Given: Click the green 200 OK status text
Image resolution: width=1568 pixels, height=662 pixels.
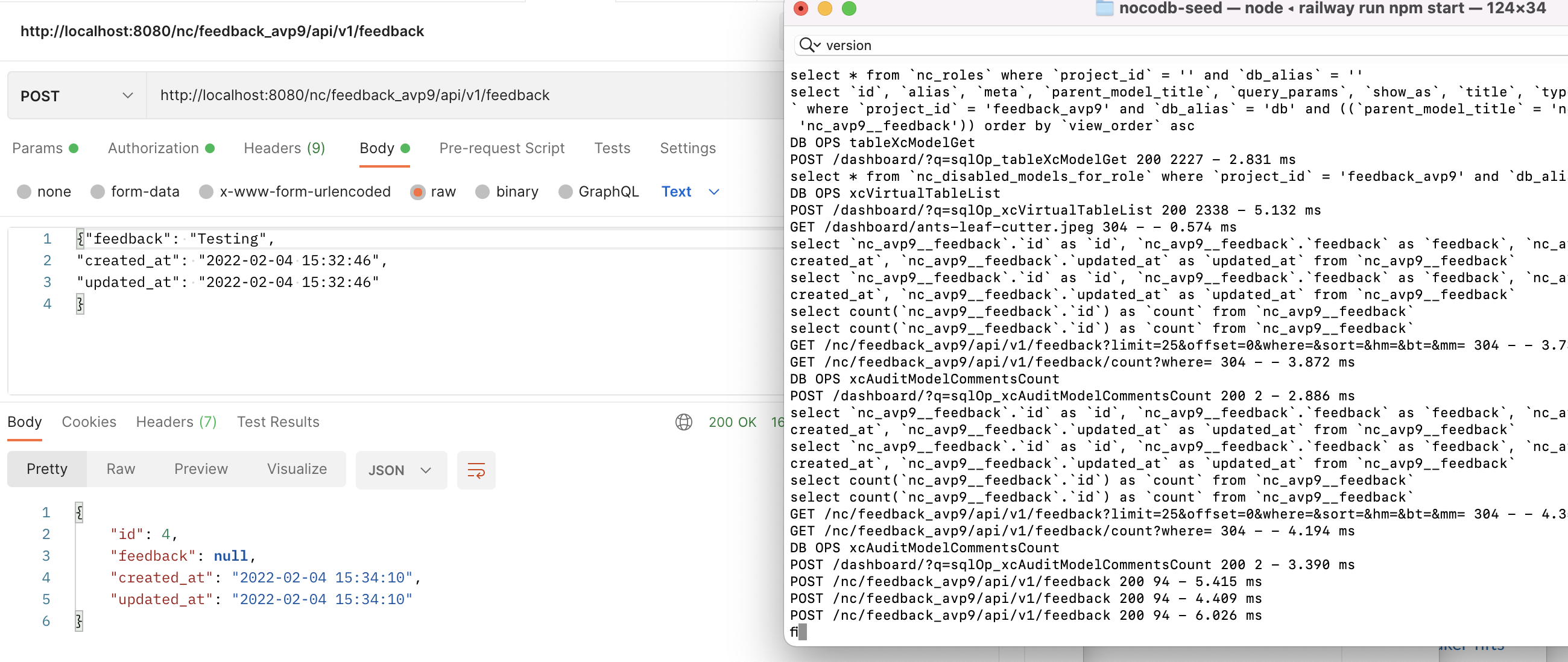Looking at the screenshot, I should (733, 421).
